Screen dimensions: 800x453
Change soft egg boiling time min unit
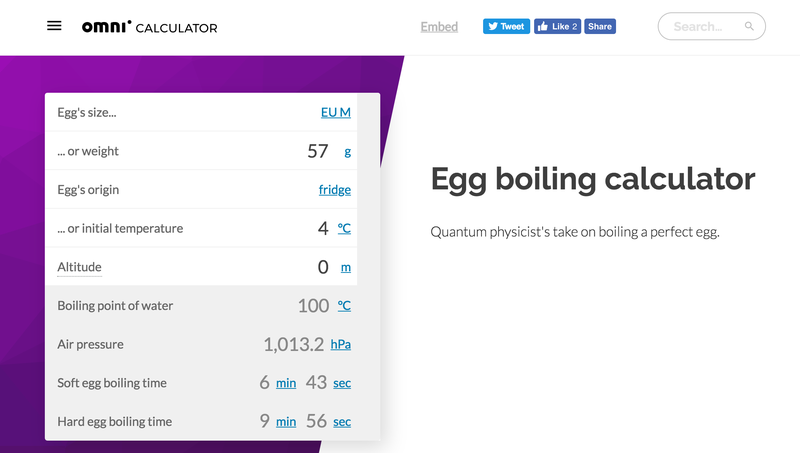286,383
